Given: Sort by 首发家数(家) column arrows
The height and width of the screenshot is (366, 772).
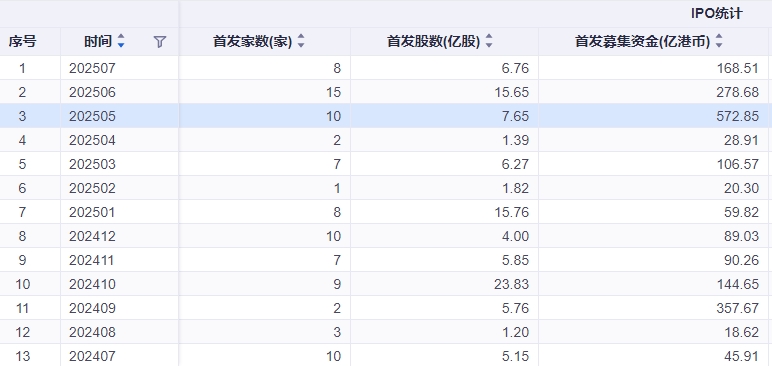Looking at the screenshot, I should 301,41.
